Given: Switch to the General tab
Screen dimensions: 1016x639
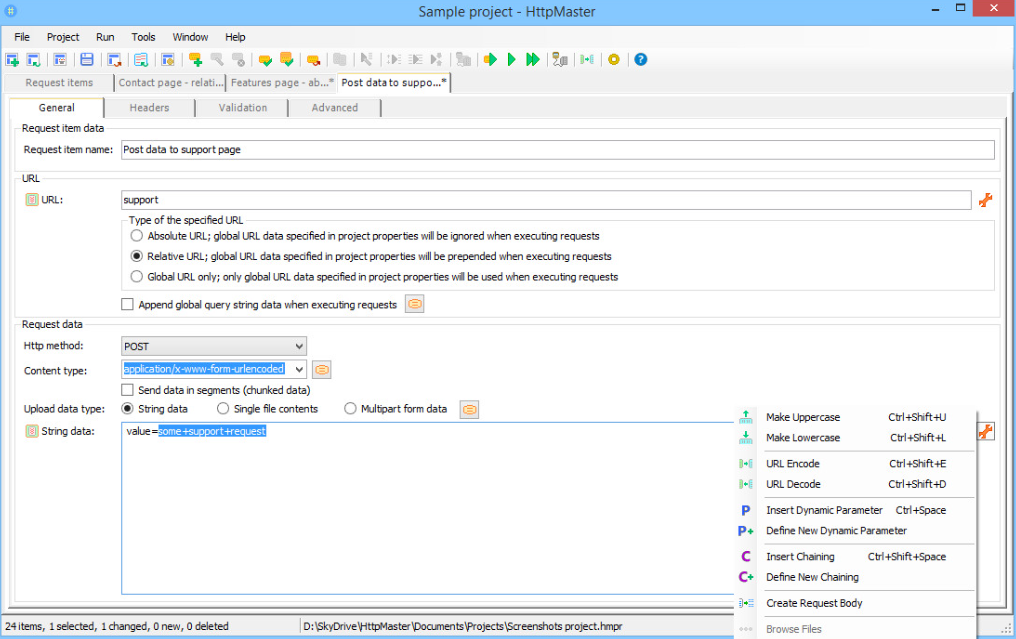Looking at the screenshot, I should 56,108.
